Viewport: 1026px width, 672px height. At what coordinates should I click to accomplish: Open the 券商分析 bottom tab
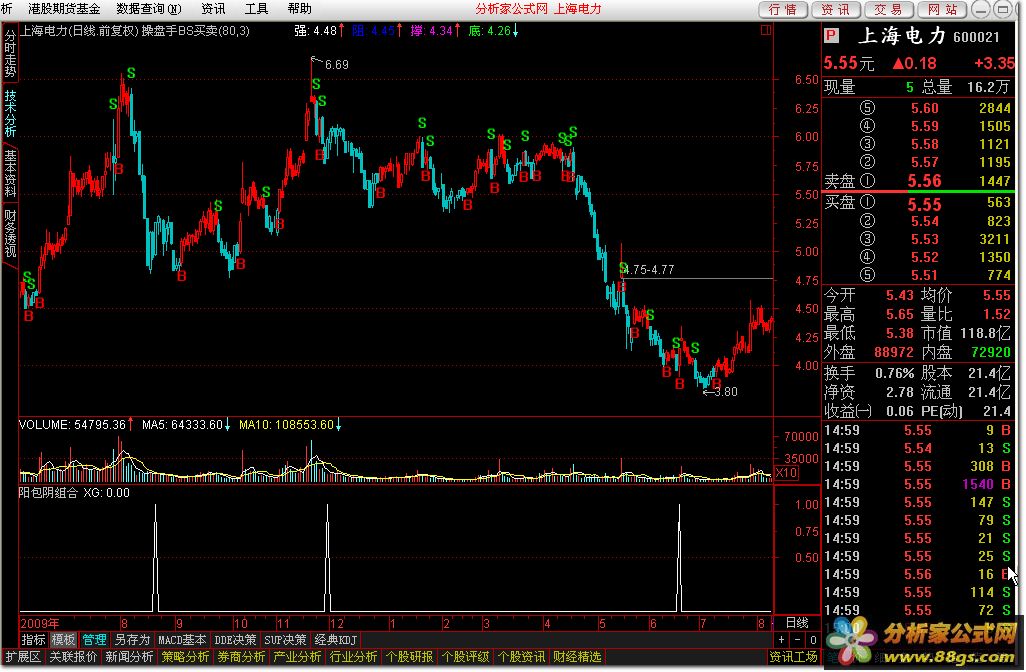(x=241, y=657)
